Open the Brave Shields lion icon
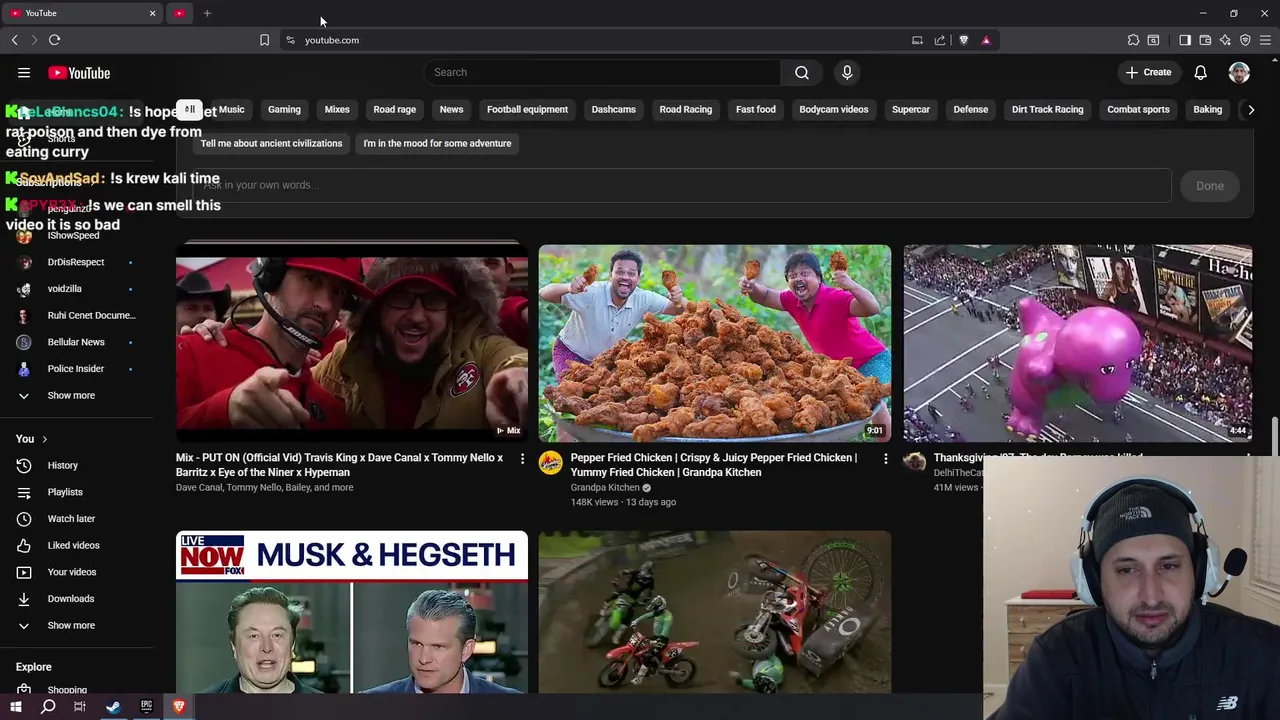The width and height of the screenshot is (1280, 720). [964, 40]
